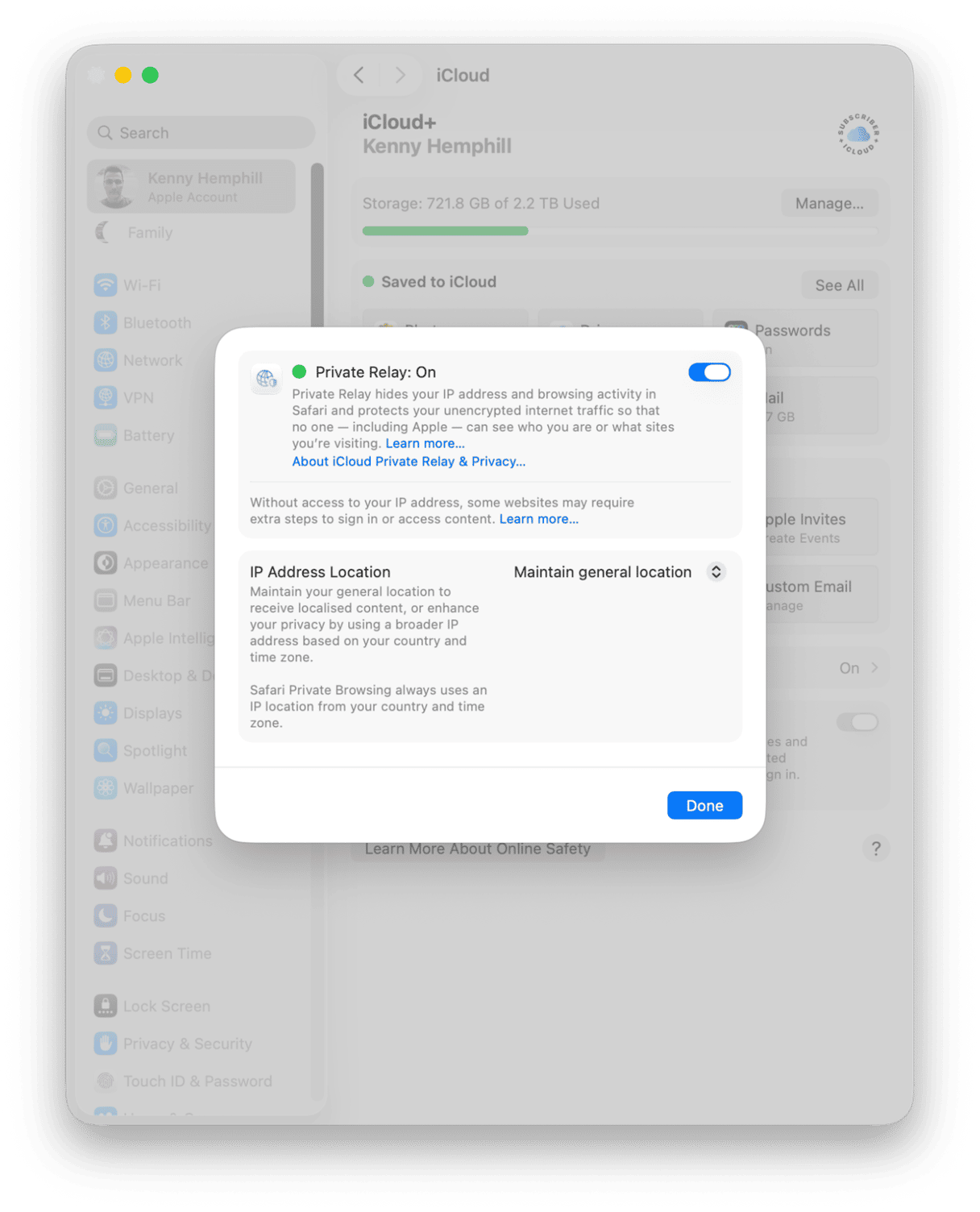Go back using the toolbar chevron
This screenshot has height=1212, width=980.
[359, 75]
